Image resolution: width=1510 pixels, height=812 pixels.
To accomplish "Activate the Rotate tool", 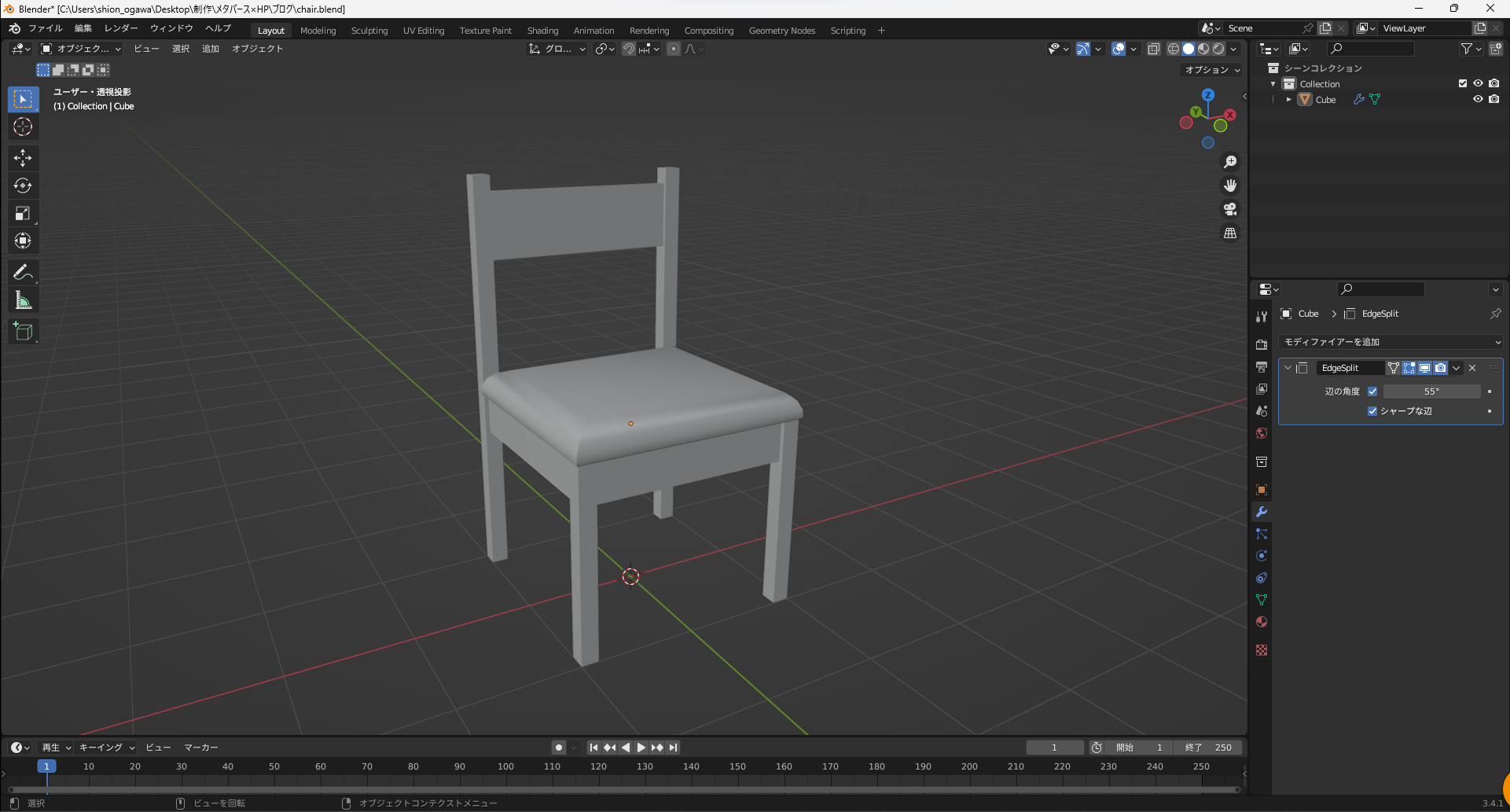I will point(23,186).
